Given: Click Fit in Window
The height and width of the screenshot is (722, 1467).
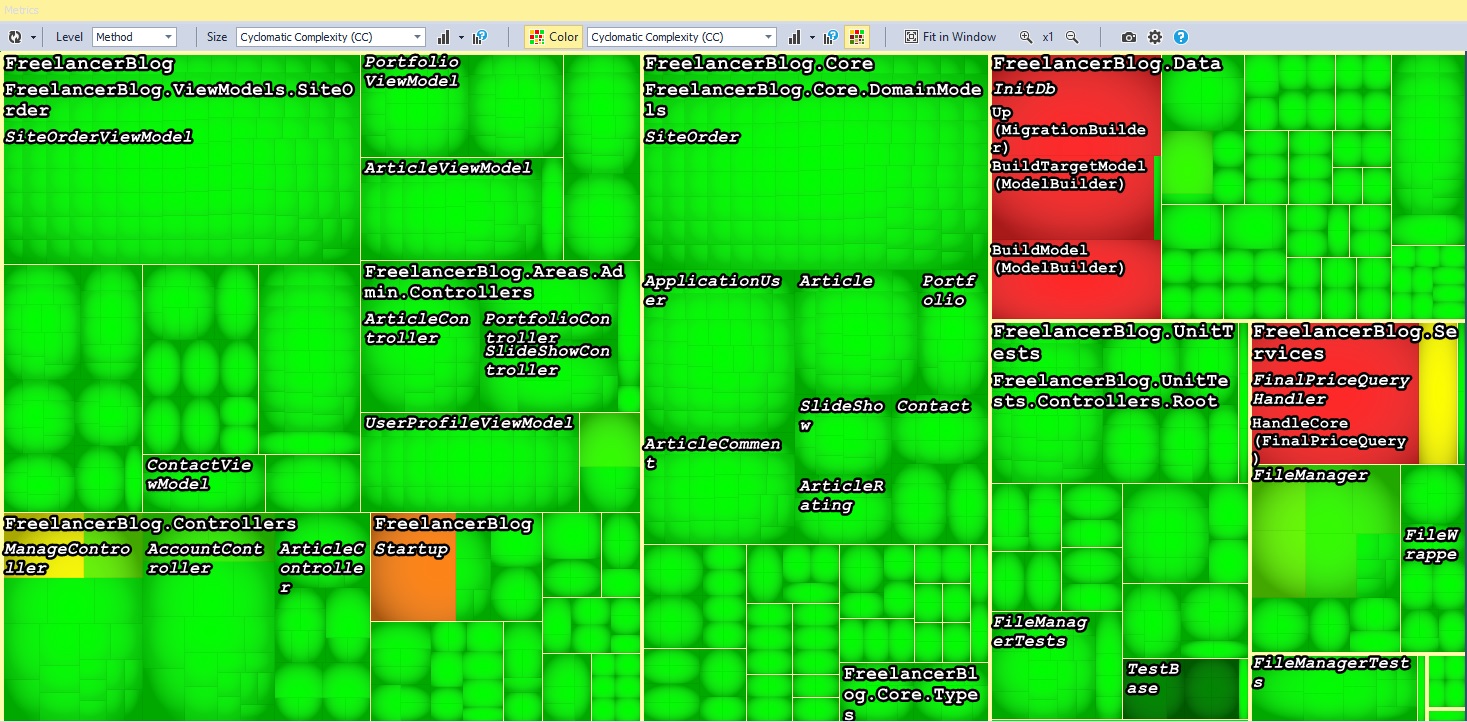Looking at the screenshot, I should (x=950, y=37).
